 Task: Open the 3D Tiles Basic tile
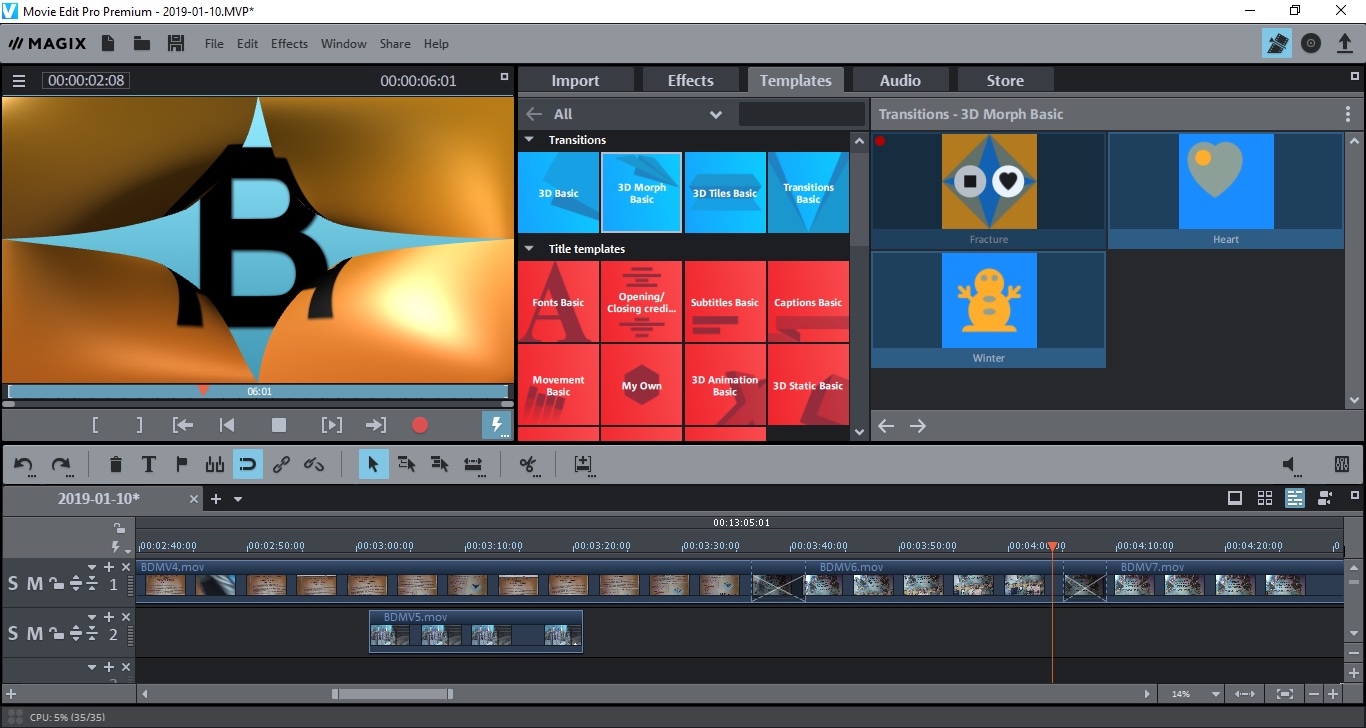(x=725, y=193)
